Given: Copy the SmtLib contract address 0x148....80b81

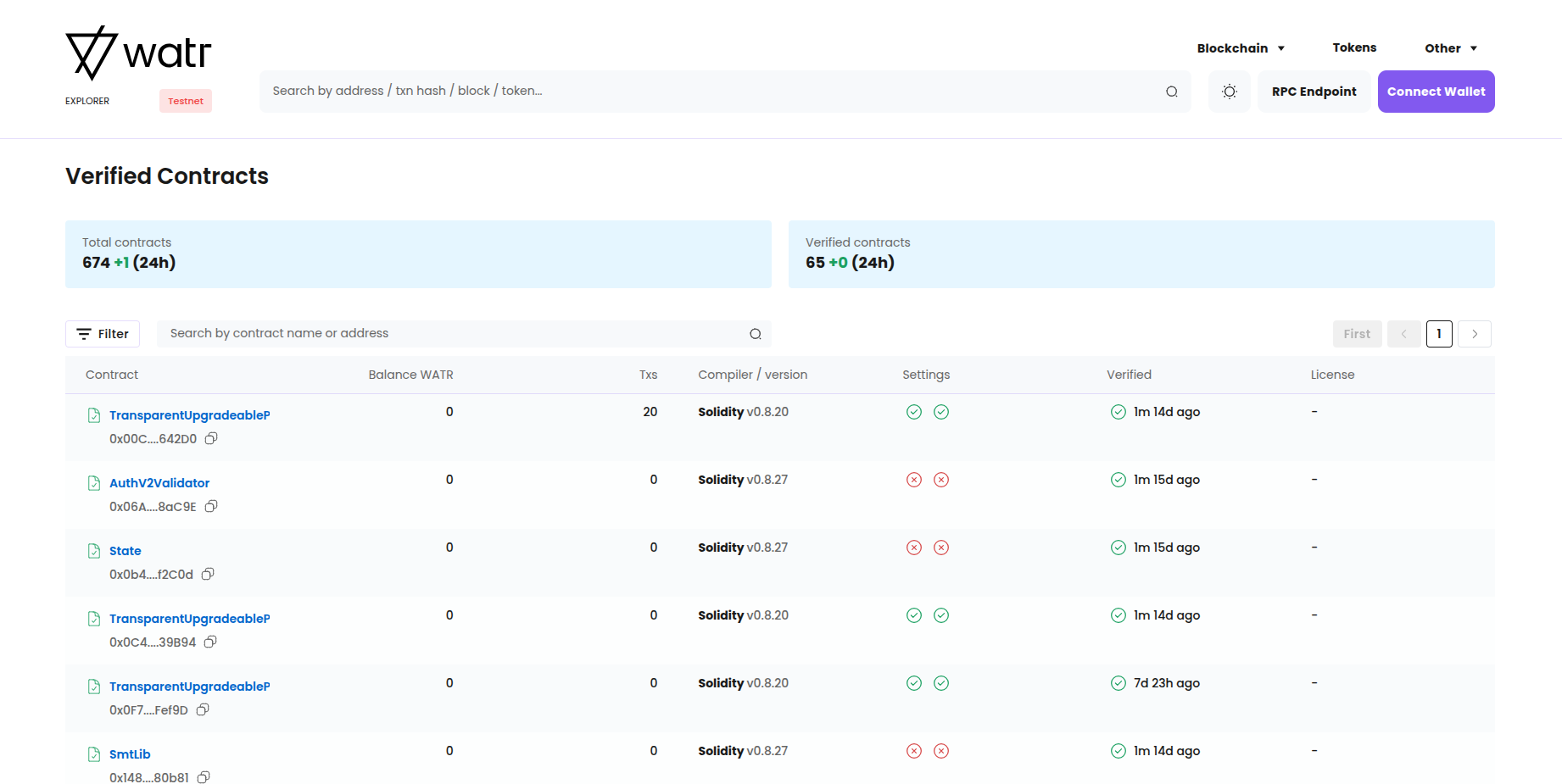Looking at the screenshot, I should (204, 777).
